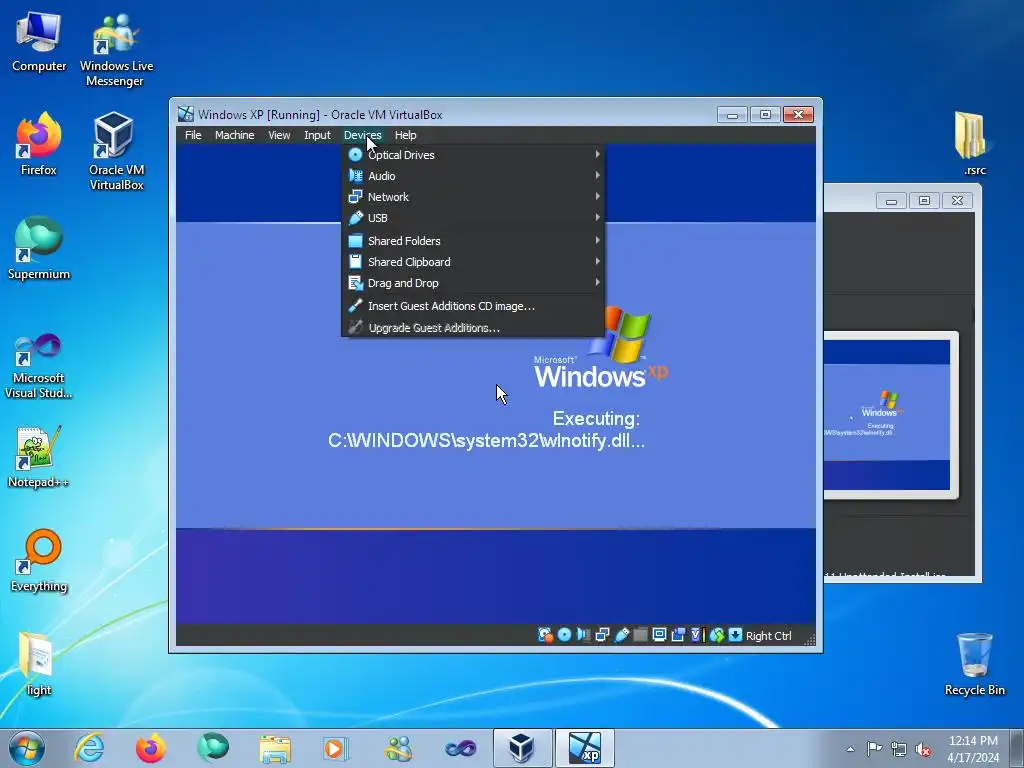The image size is (1024, 768).
Task: Click the gray shared folders status icon
Action: coord(641,635)
